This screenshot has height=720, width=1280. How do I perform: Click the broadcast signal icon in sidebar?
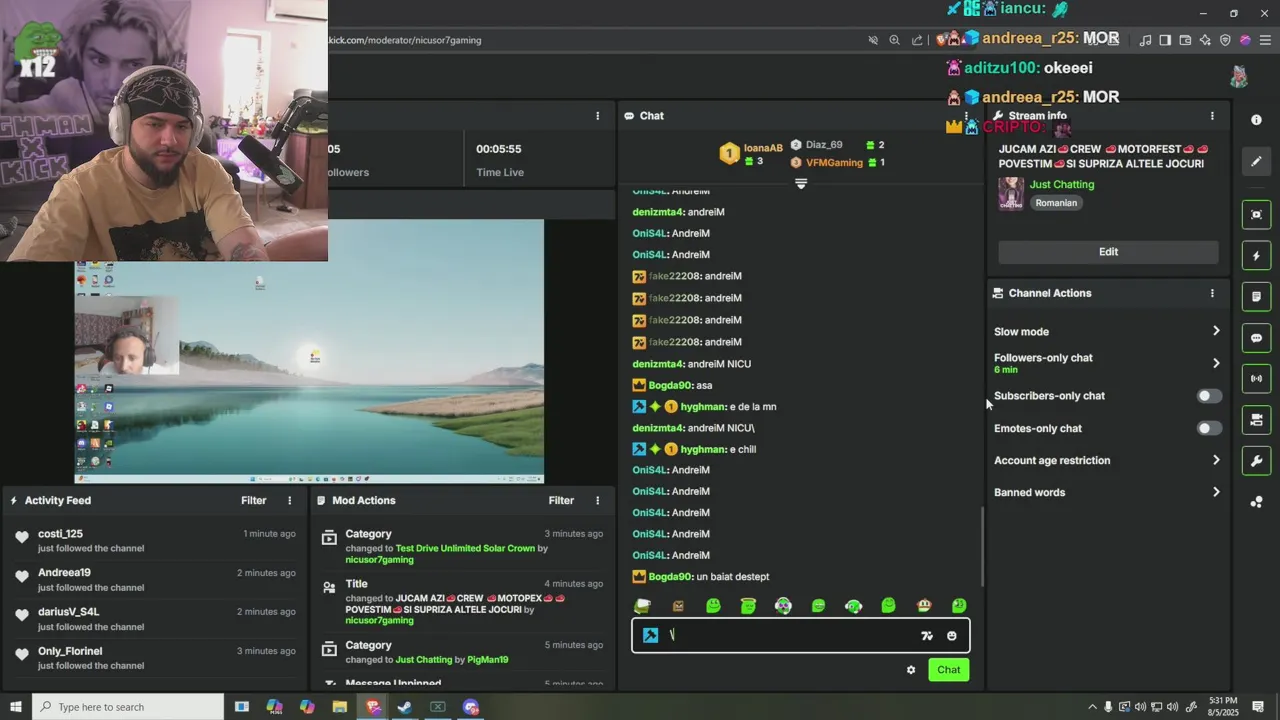click(1256, 378)
